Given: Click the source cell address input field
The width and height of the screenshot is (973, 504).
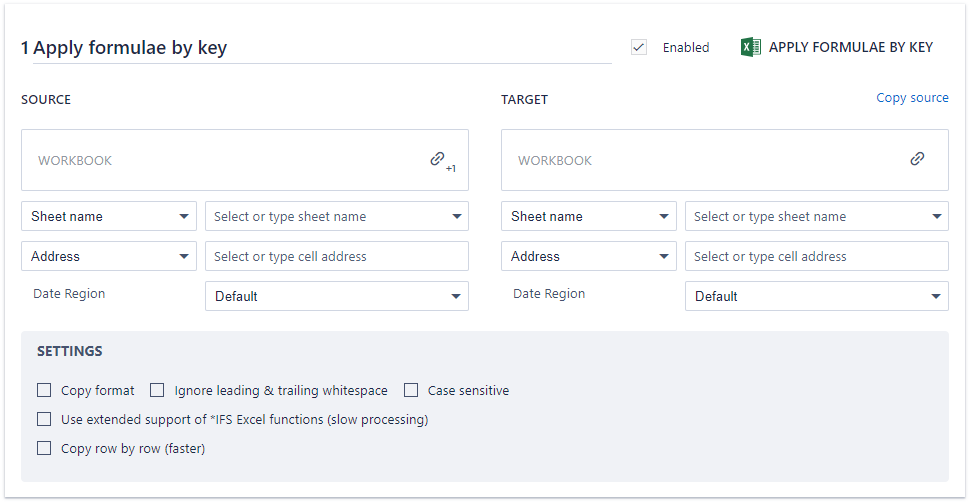Looking at the screenshot, I should tap(336, 256).
